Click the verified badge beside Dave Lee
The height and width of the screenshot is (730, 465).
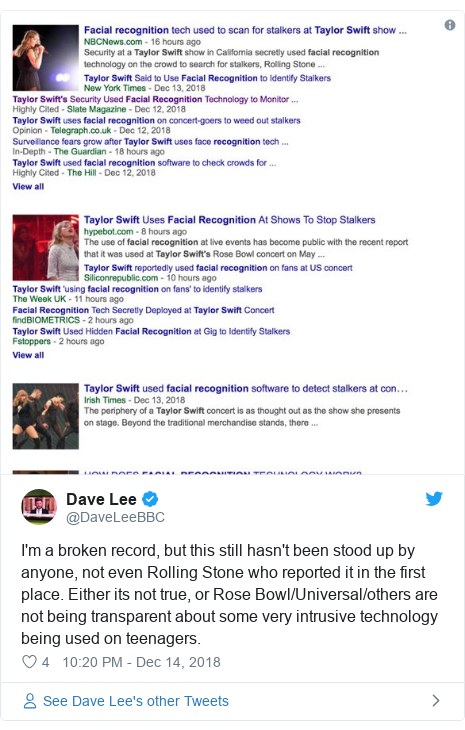pyautogui.click(x=150, y=499)
